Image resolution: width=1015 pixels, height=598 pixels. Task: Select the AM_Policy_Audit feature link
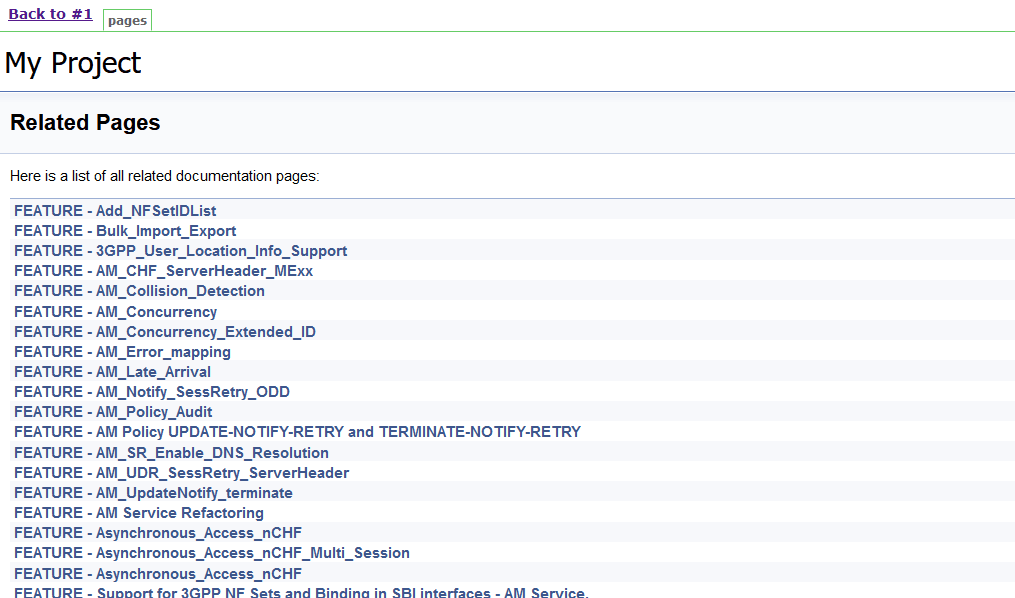point(113,411)
